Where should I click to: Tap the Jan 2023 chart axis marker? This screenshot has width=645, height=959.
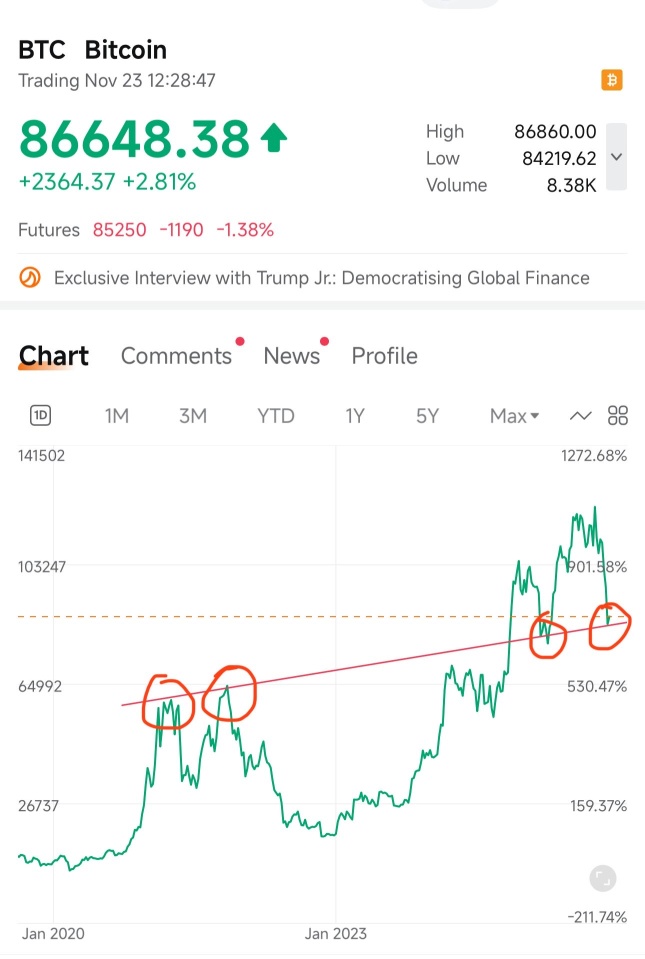336,934
